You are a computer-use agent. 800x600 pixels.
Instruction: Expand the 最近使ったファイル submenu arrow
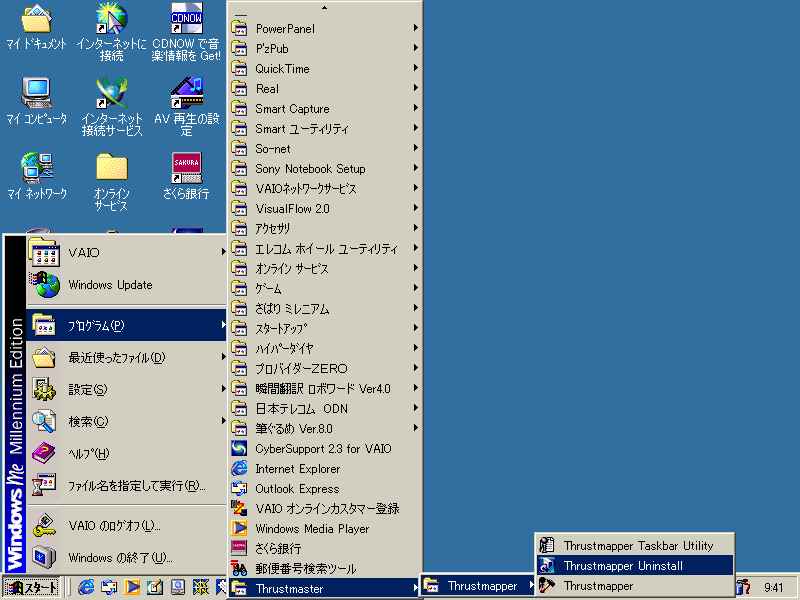[x=223, y=357]
